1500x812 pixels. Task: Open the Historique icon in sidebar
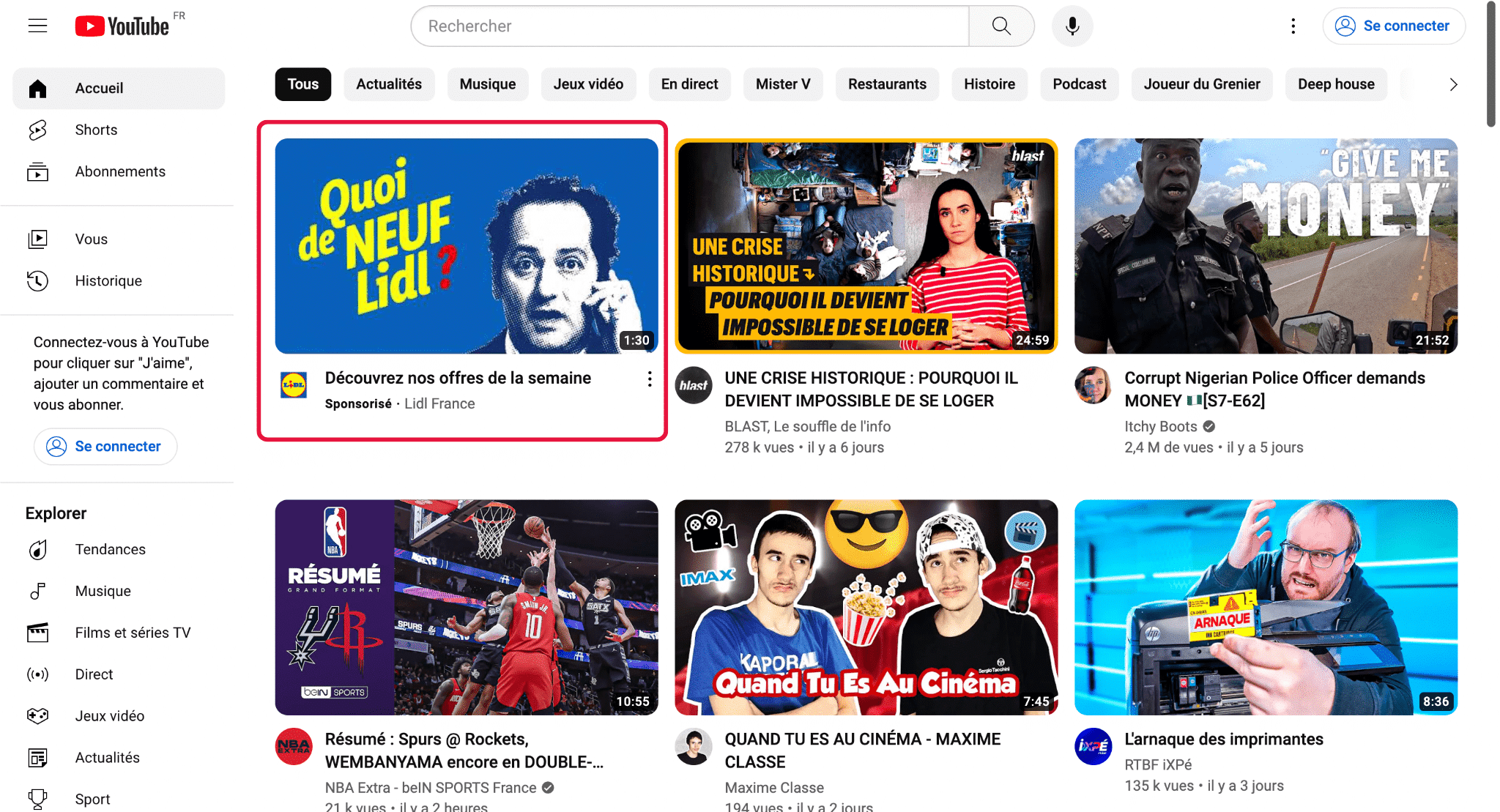click(x=37, y=280)
